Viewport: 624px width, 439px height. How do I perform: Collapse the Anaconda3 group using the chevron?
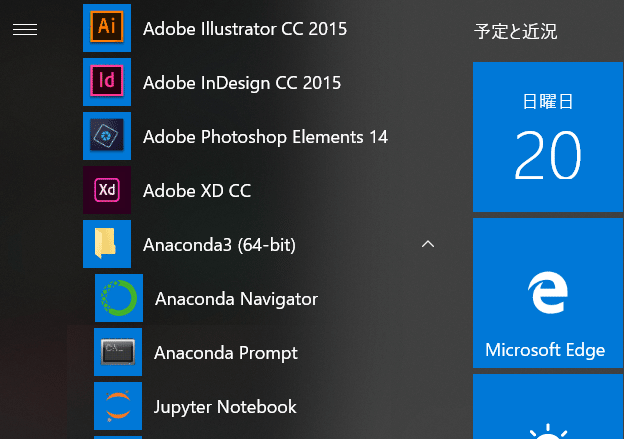click(x=428, y=244)
